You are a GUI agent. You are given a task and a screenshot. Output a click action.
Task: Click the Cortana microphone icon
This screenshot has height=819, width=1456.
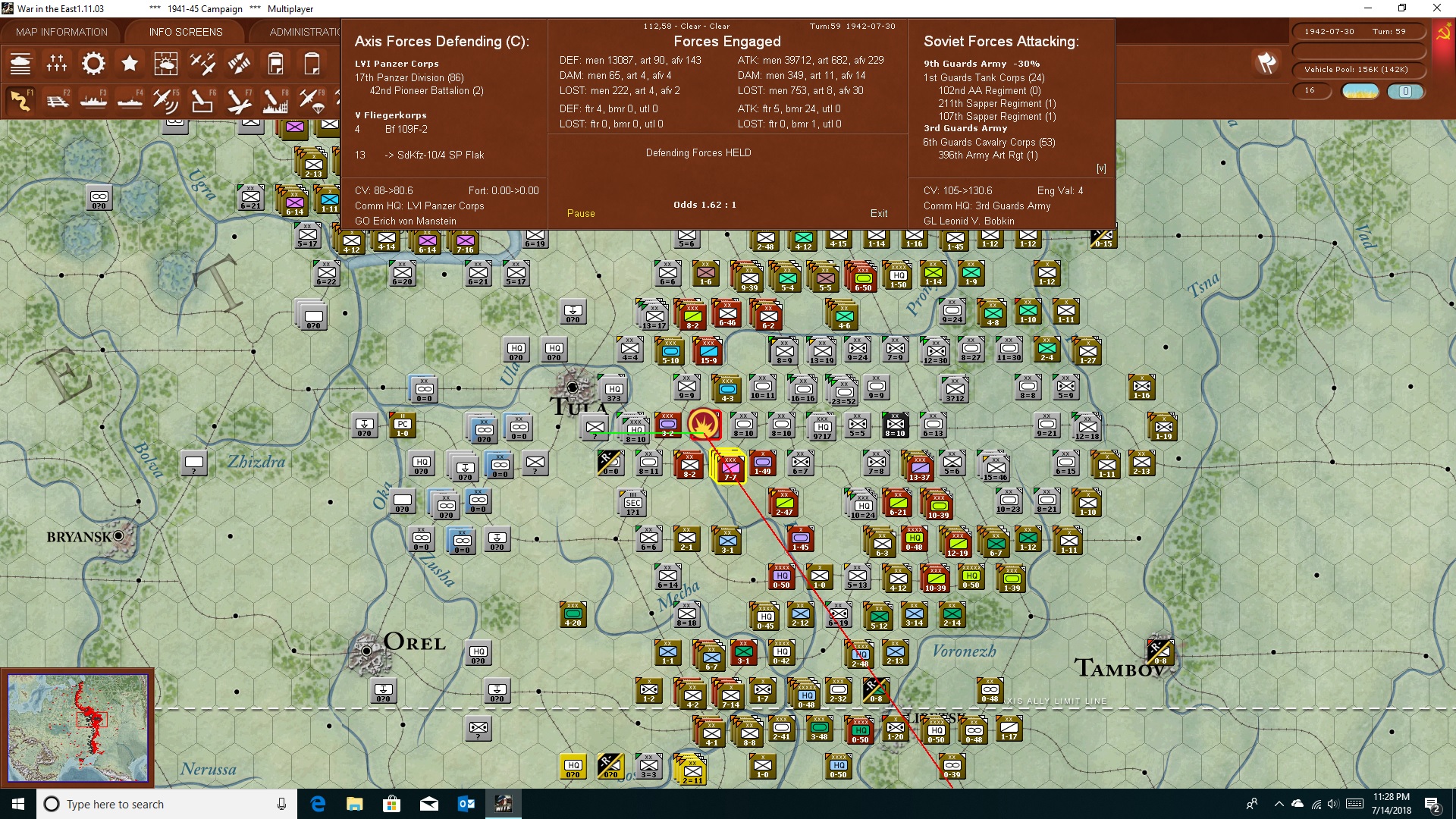click(x=282, y=804)
